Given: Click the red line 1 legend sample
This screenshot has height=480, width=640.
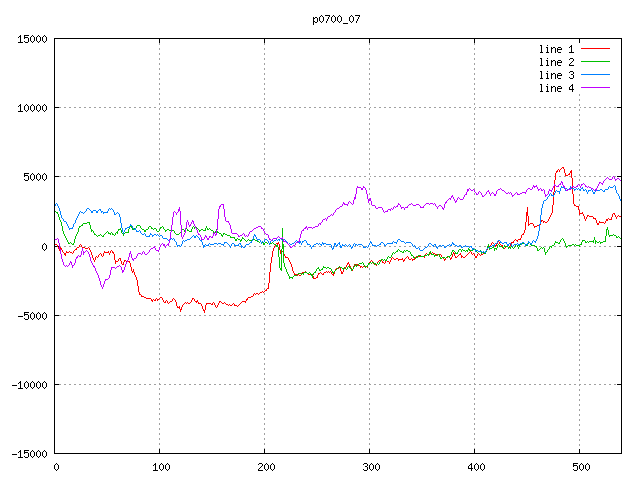Looking at the screenshot, I should tap(596, 49).
